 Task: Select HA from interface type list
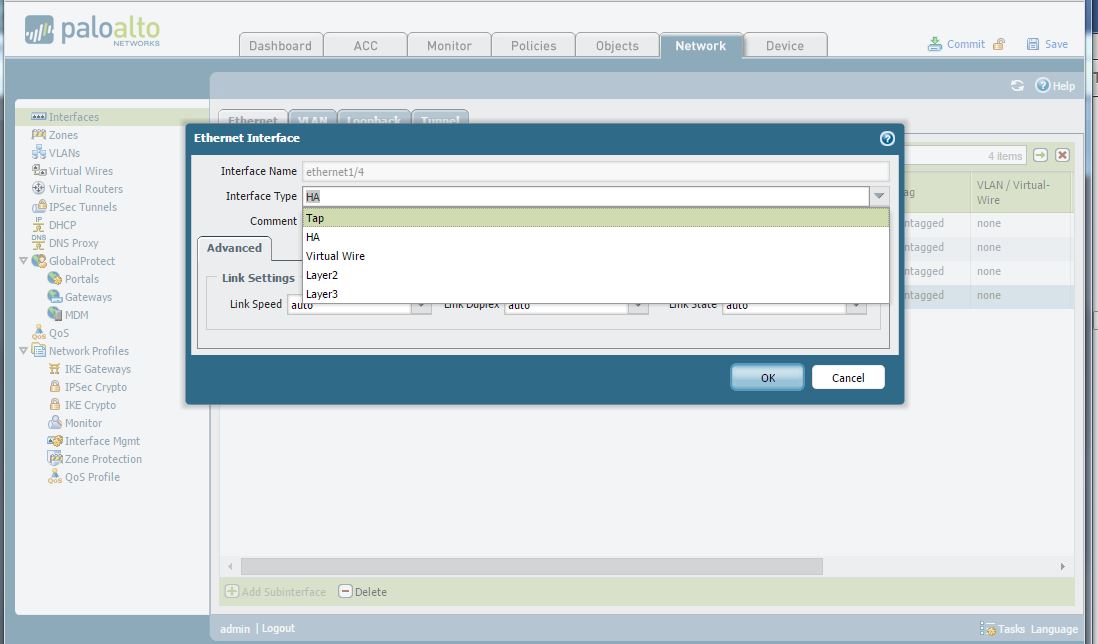(596, 237)
